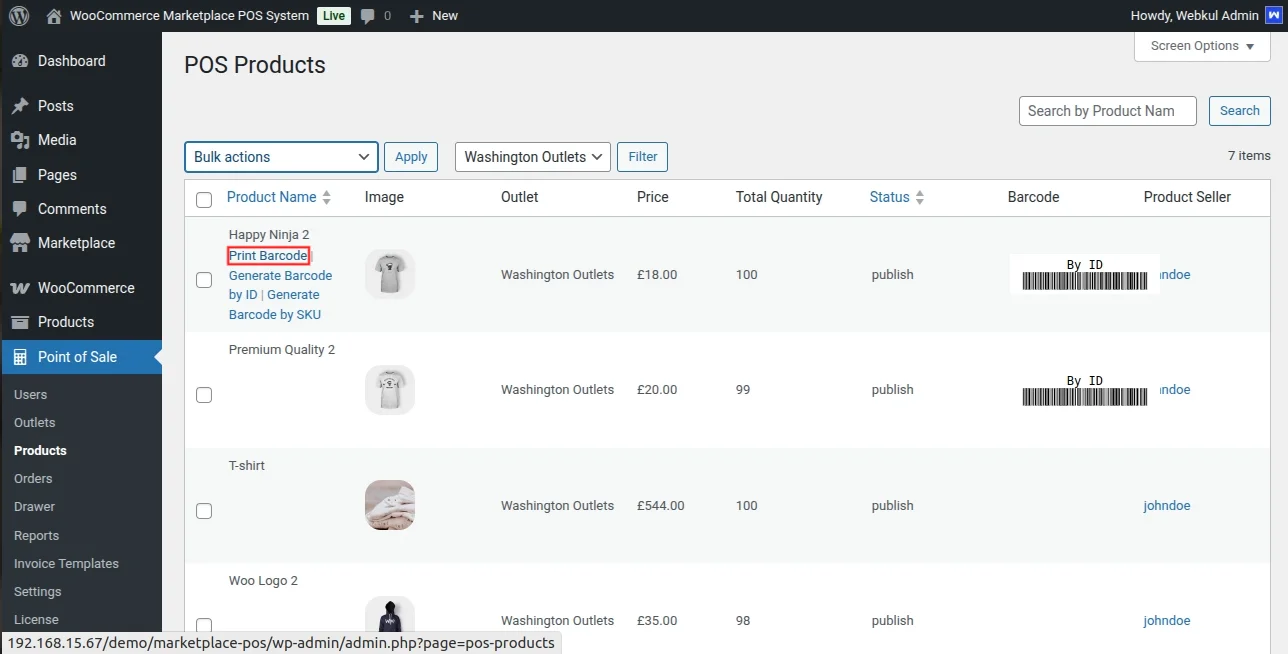Open Invoice Templates submenu item
This screenshot has width=1288, height=654.
point(66,564)
